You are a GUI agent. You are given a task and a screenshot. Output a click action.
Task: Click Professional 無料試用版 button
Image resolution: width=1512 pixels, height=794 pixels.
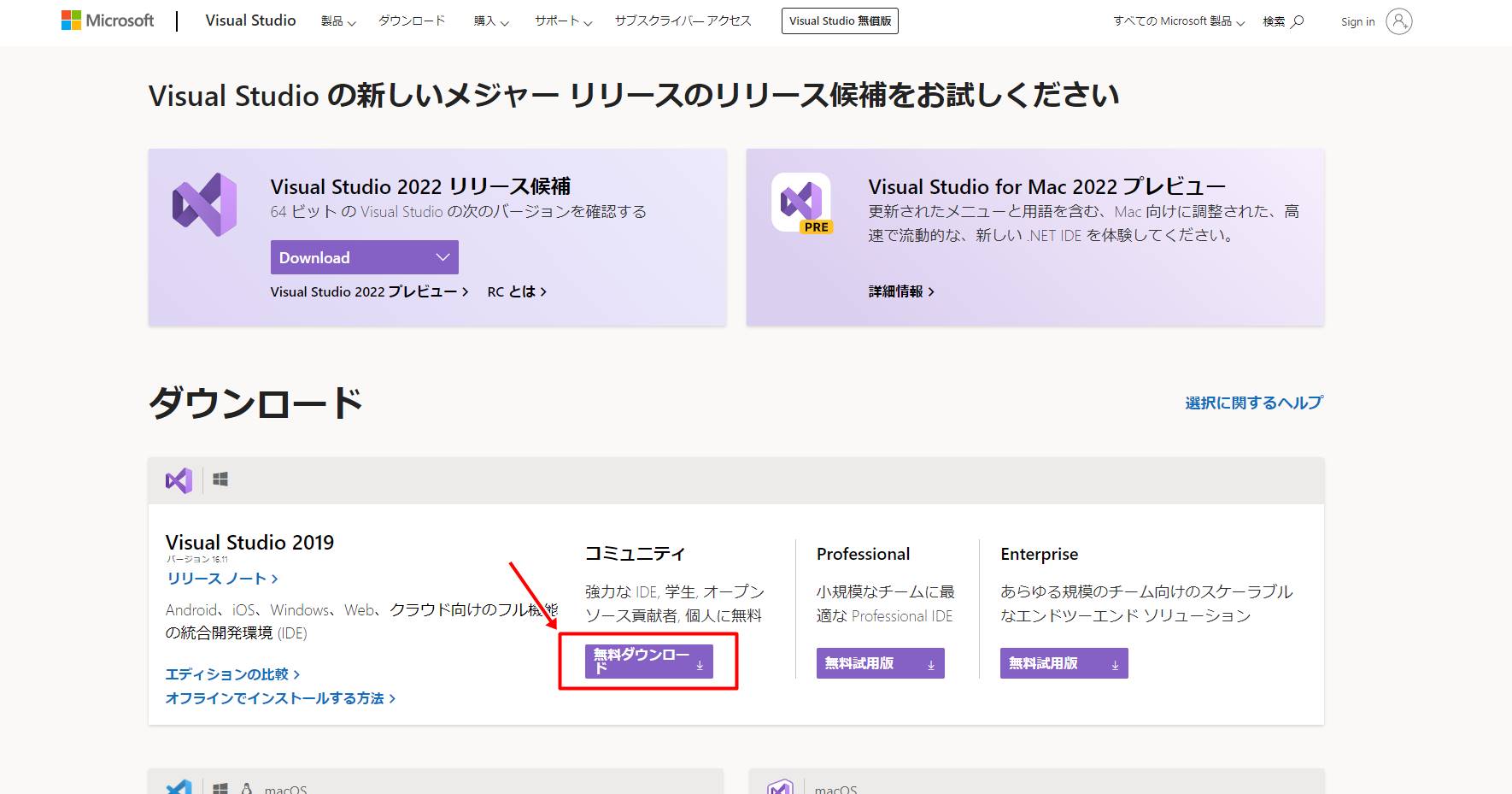(881, 663)
